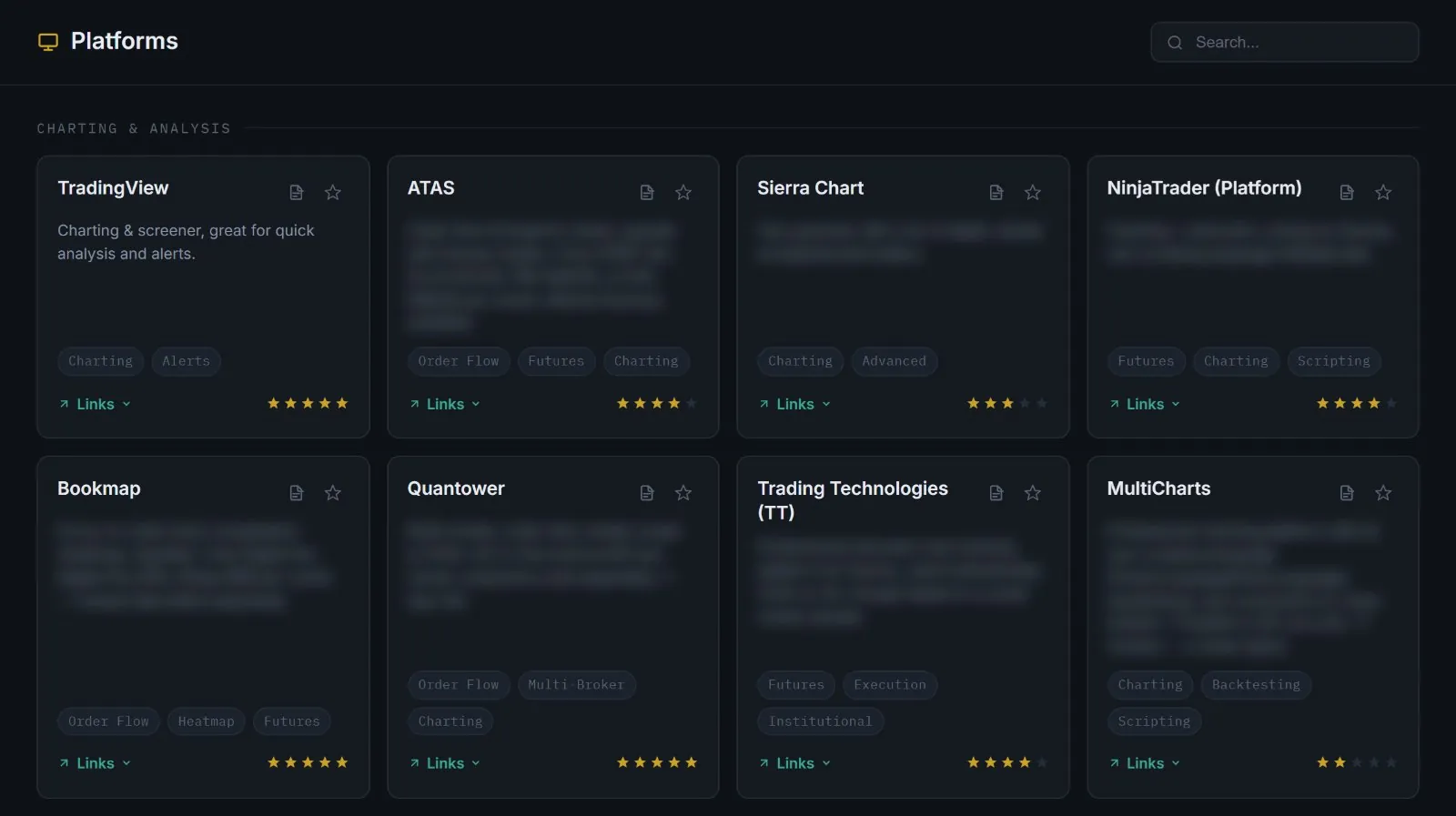Image resolution: width=1456 pixels, height=816 pixels.
Task: Click the CHARTING & ANALYSIS section heading
Action: click(x=134, y=128)
